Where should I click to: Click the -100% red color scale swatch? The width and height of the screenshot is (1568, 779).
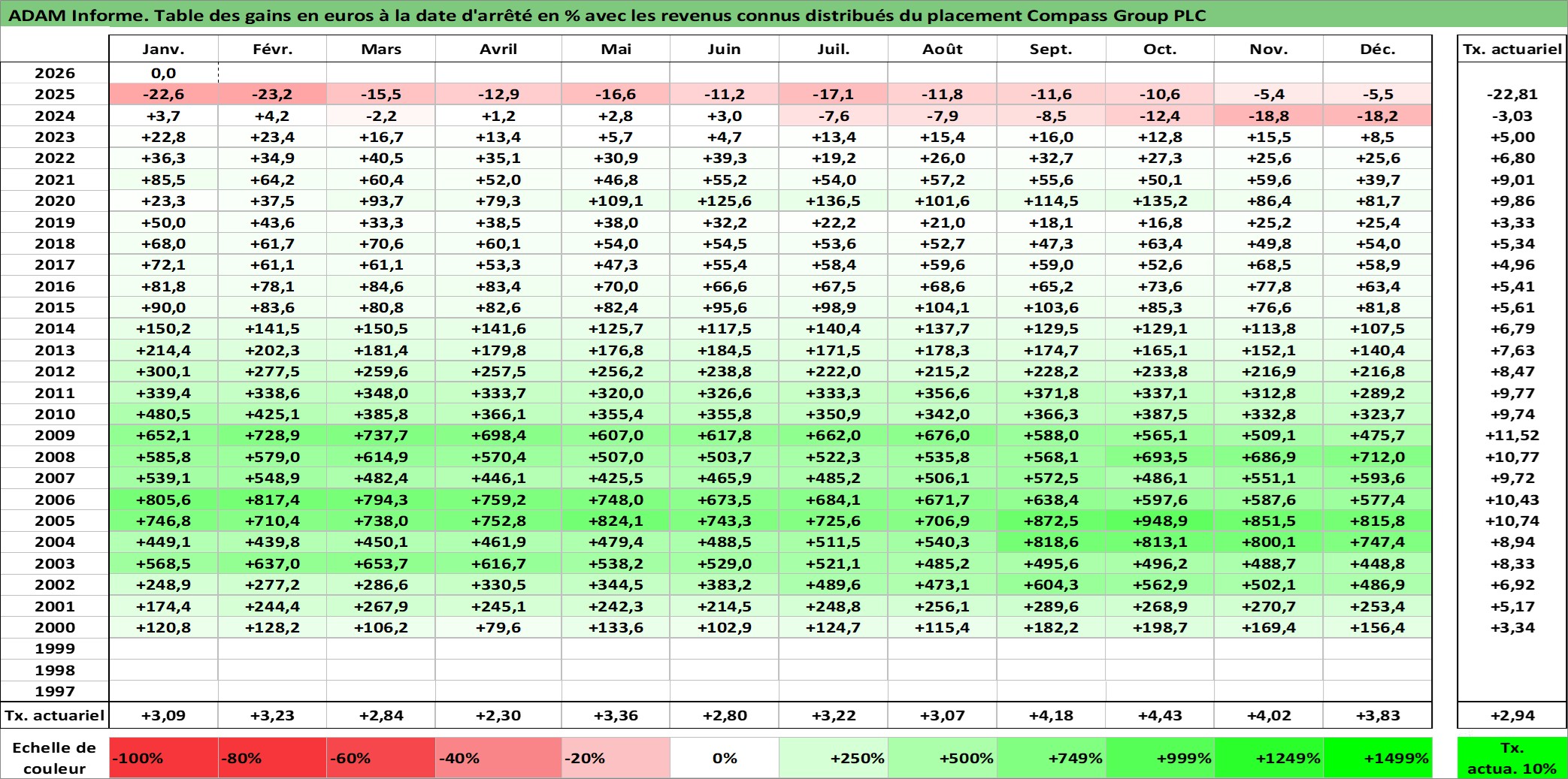[x=164, y=758]
